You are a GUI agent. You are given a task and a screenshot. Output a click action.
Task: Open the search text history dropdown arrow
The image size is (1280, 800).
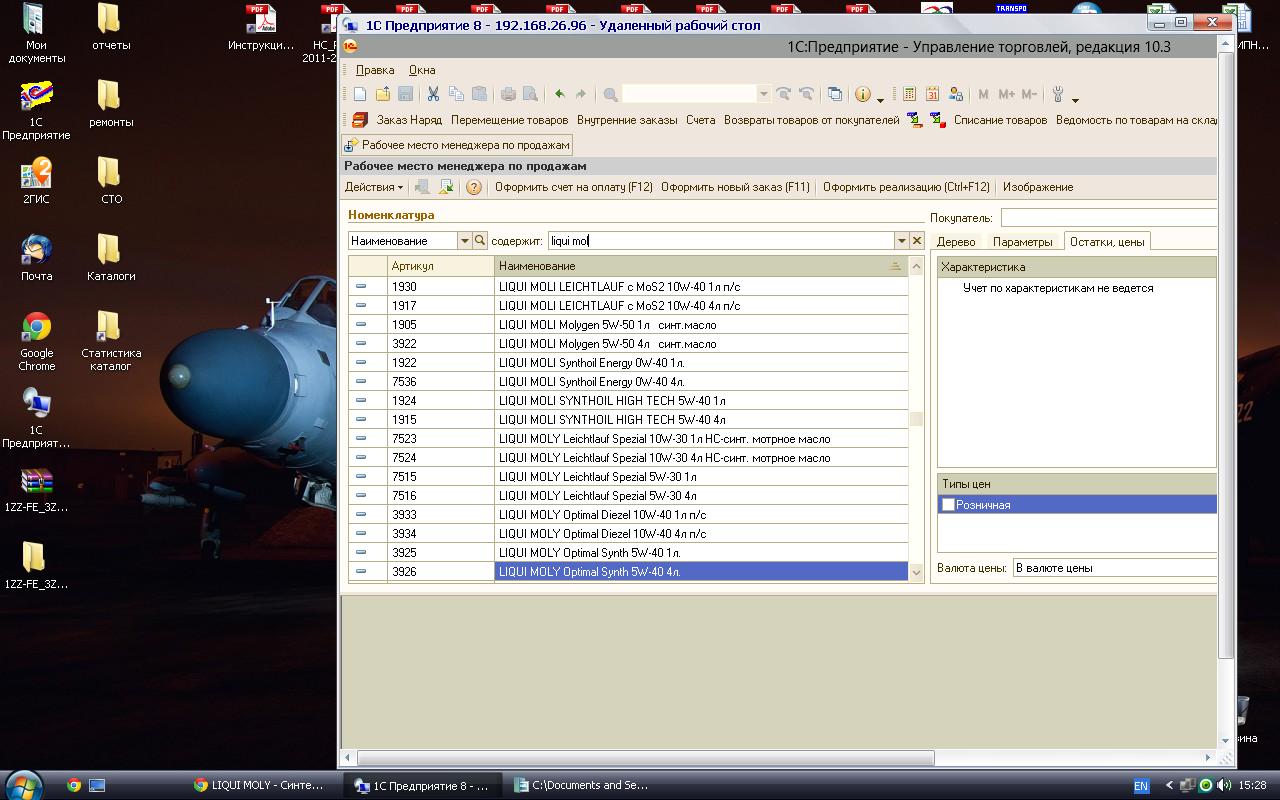tap(902, 241)
